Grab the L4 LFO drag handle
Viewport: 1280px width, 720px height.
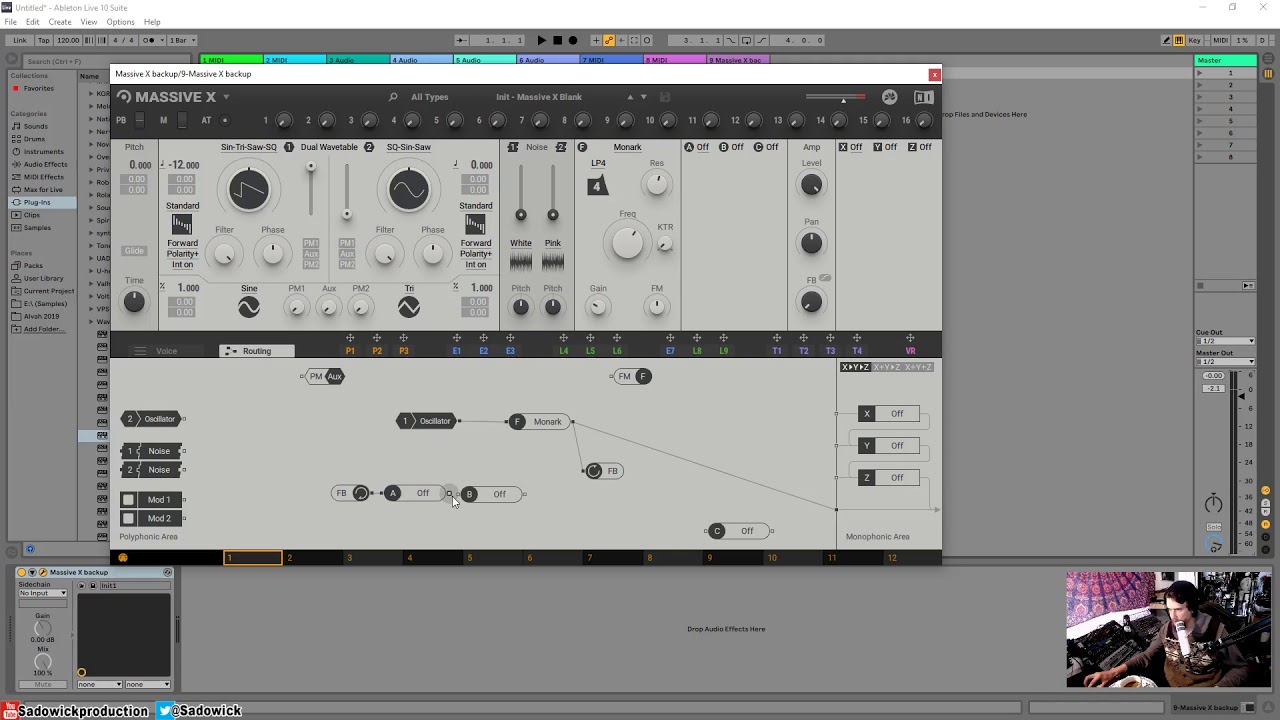pyautogui.click(x=563, y=338)
